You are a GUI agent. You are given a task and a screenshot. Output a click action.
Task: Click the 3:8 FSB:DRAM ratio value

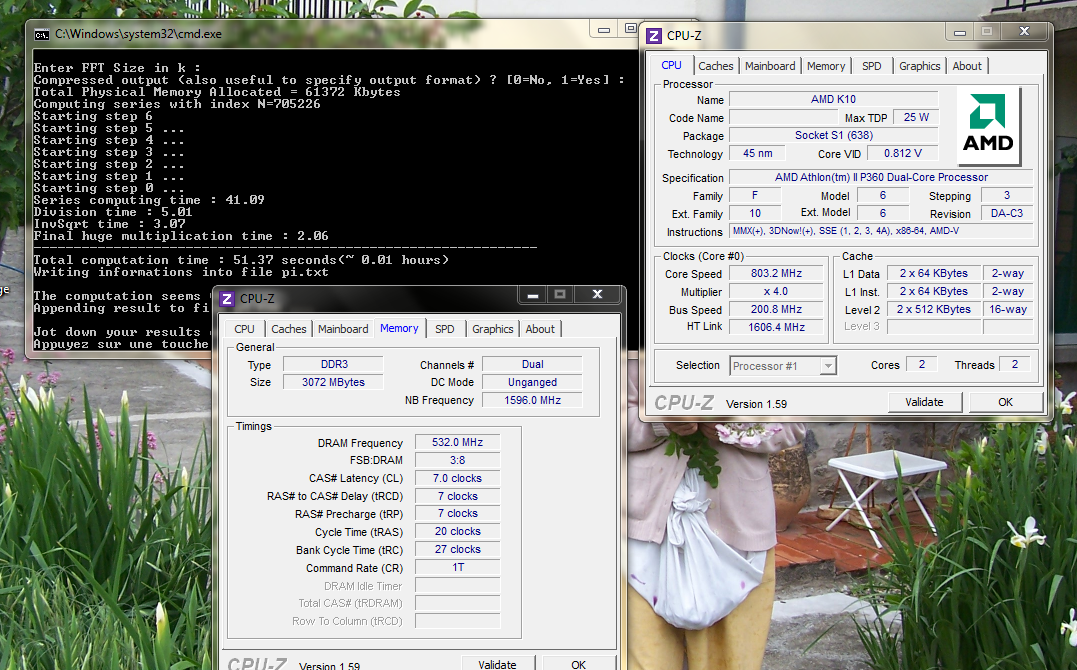[457, 460]
